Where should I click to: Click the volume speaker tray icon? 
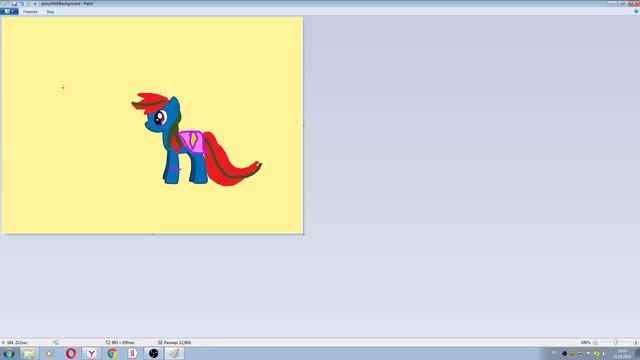(604, 353)
